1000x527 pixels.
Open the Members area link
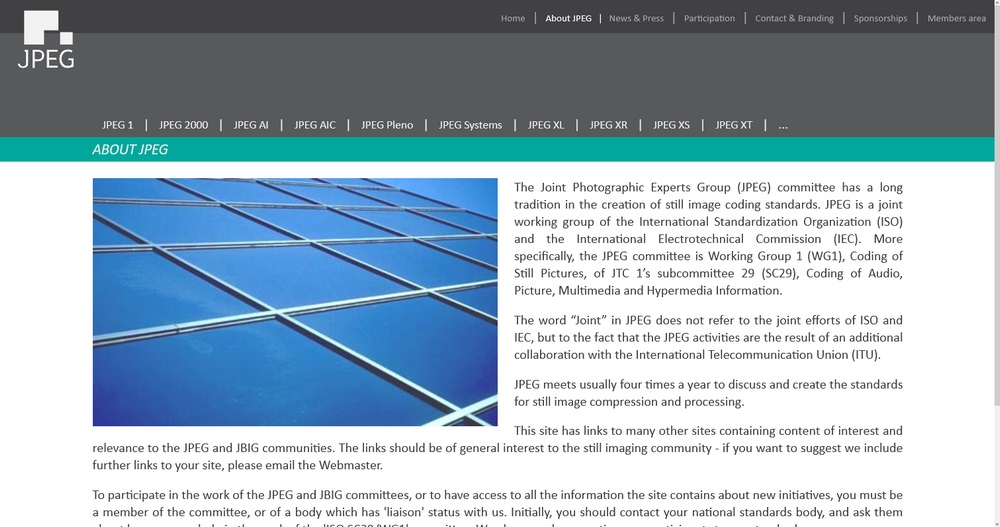point(956,19)
